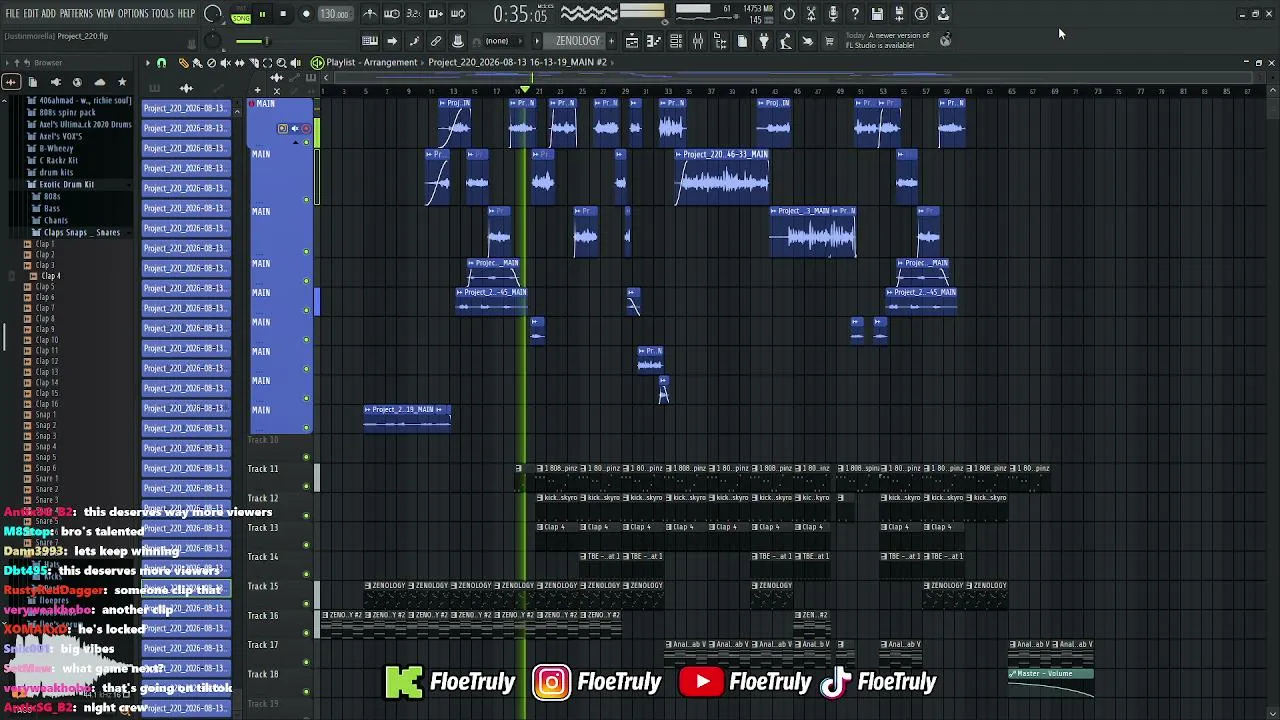The height and width of the screenshot is (720, 1280).
Task: Open the ZENOLOGY channel selector
Action: [x=578, y=41]
